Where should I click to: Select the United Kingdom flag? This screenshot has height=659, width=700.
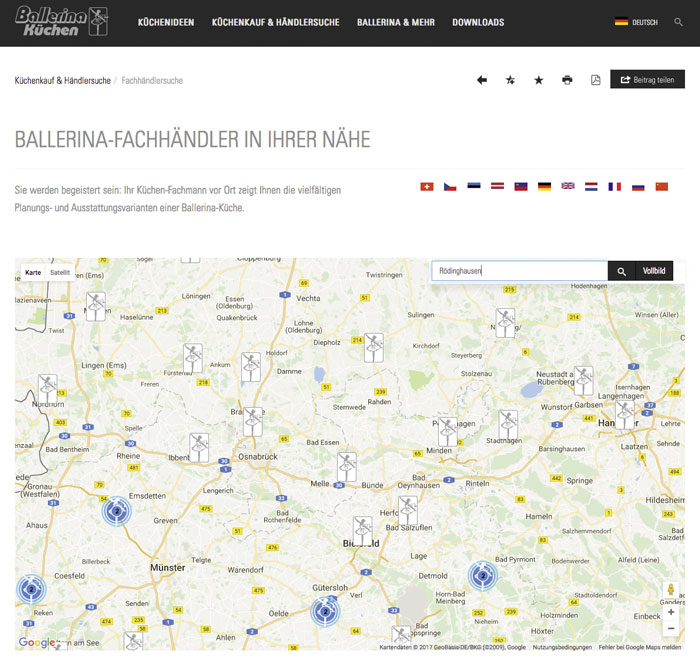pyautogui.click(x=568, y=186)
